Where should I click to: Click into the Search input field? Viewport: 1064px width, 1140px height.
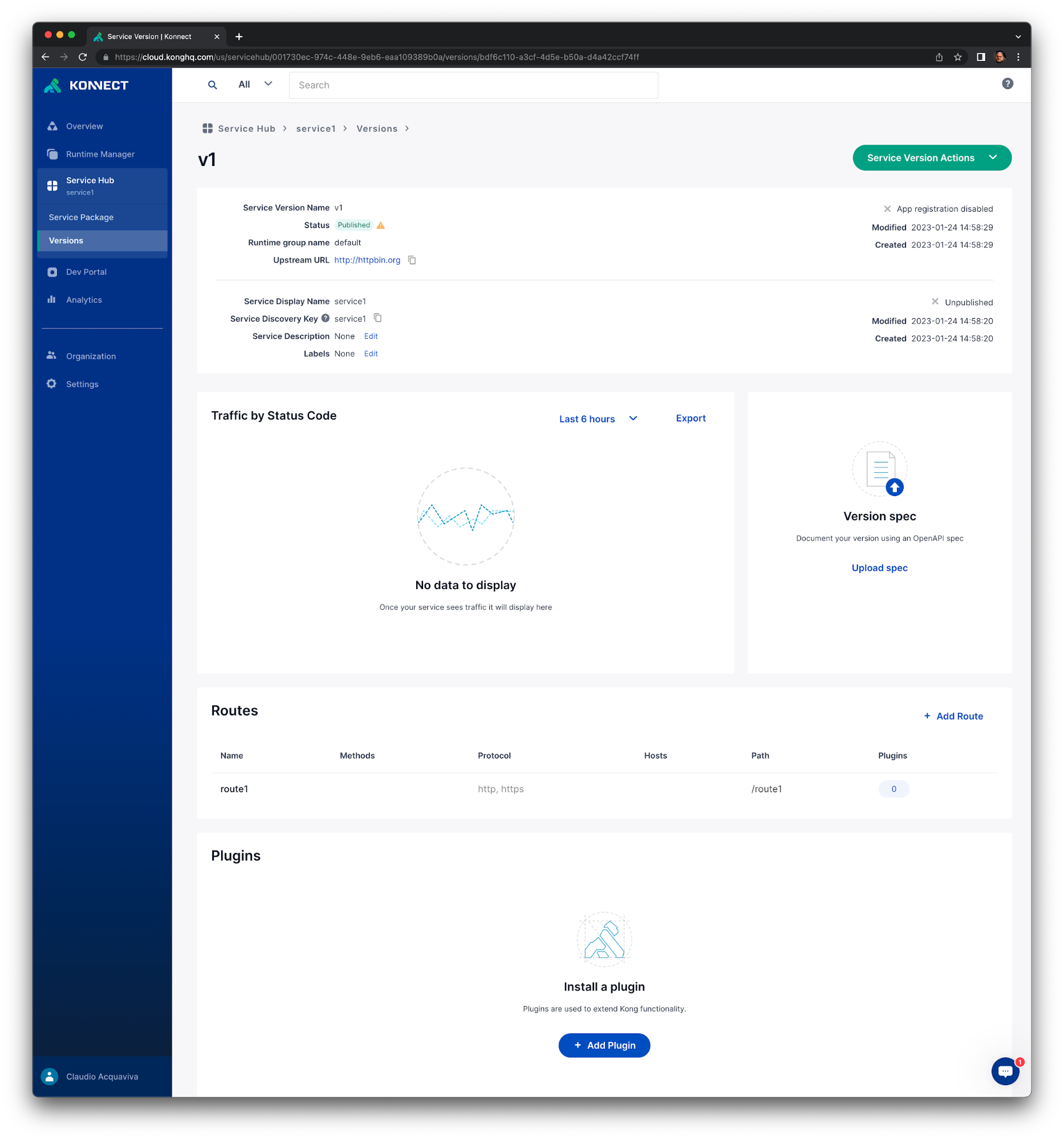click(x=473, y=85)
